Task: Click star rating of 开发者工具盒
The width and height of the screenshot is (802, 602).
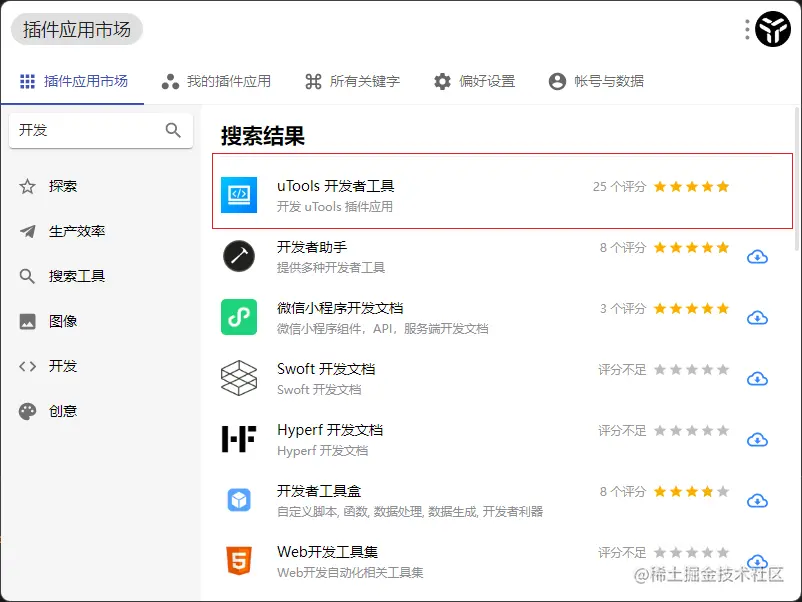Action: pos(692,492)
